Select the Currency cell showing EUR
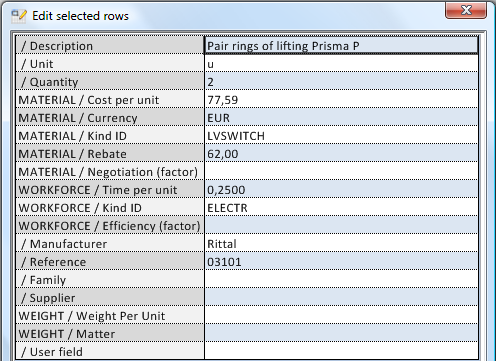The height and width of the screenshot is (361, 496). coord(341,117)
